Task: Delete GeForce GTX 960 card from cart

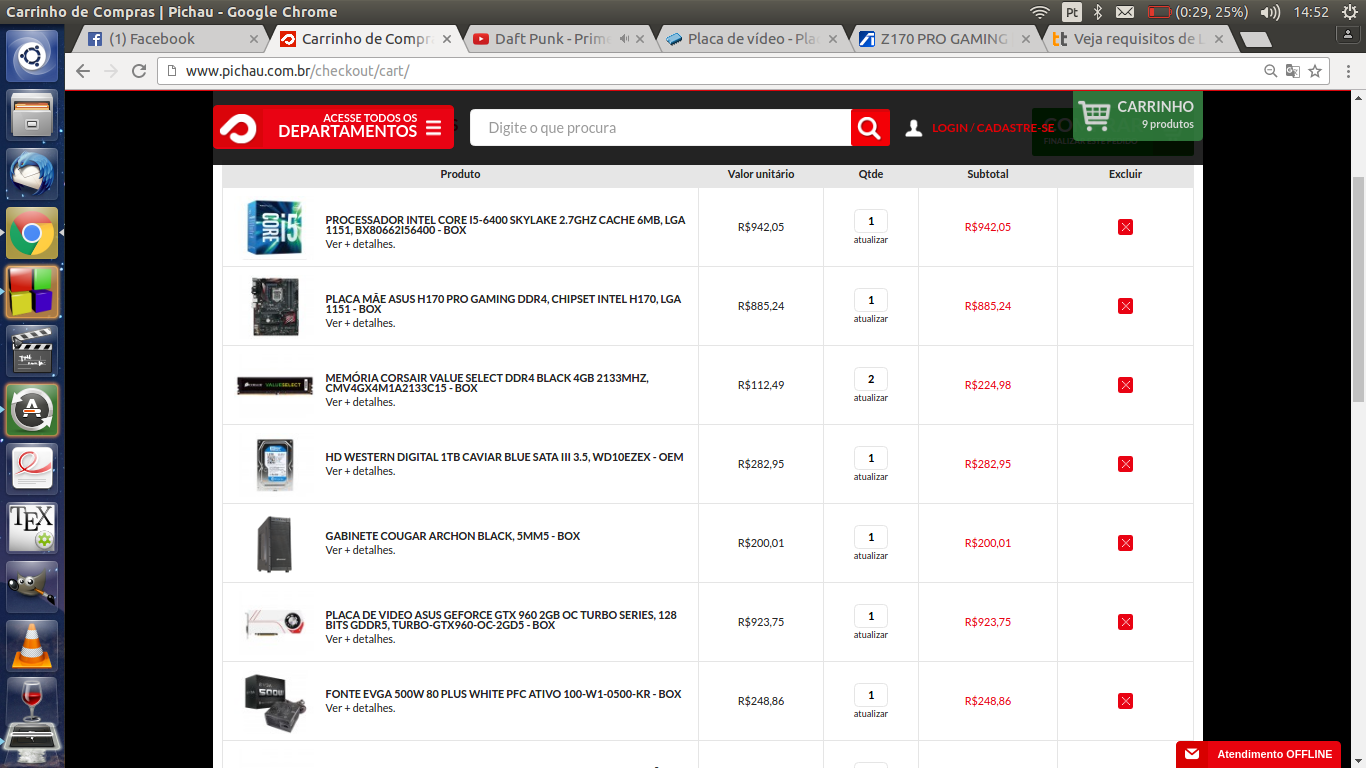Action: [1125, 622]
